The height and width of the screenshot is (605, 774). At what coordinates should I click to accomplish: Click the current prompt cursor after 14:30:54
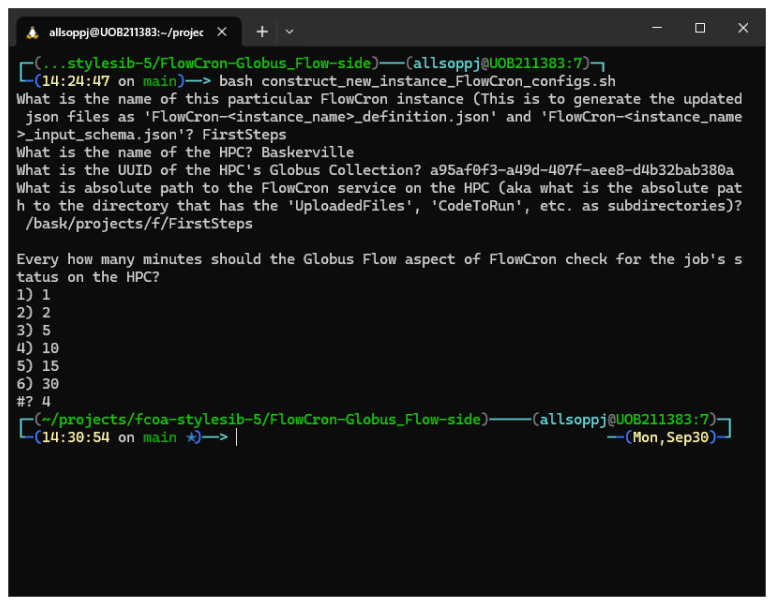click(x=237, y=437)
